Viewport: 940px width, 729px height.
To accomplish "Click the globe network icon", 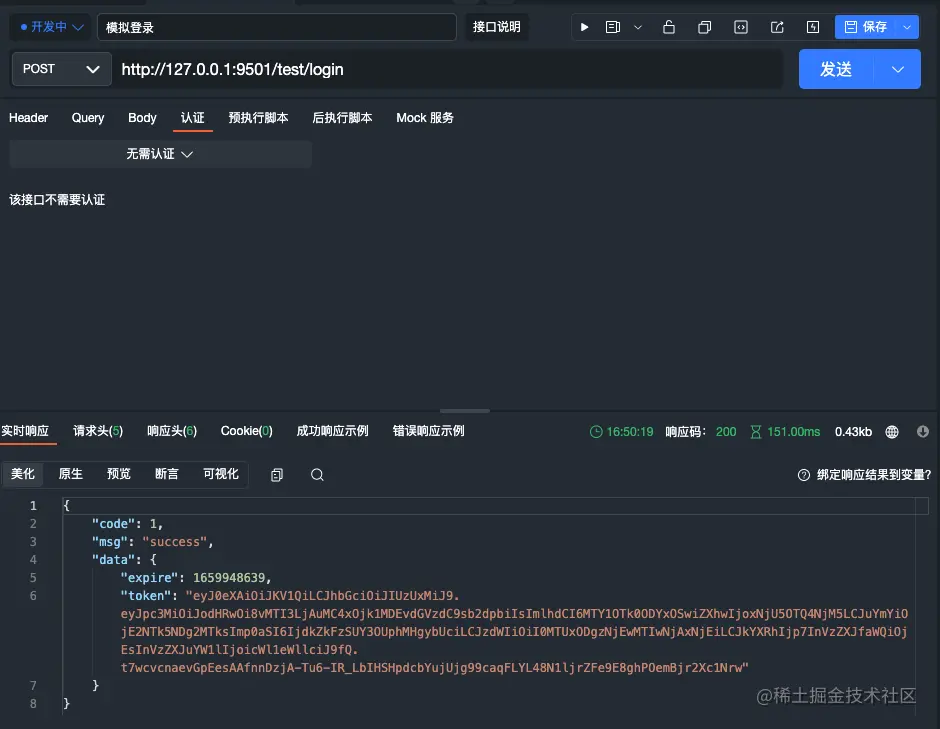I will [x=892, y=432].
